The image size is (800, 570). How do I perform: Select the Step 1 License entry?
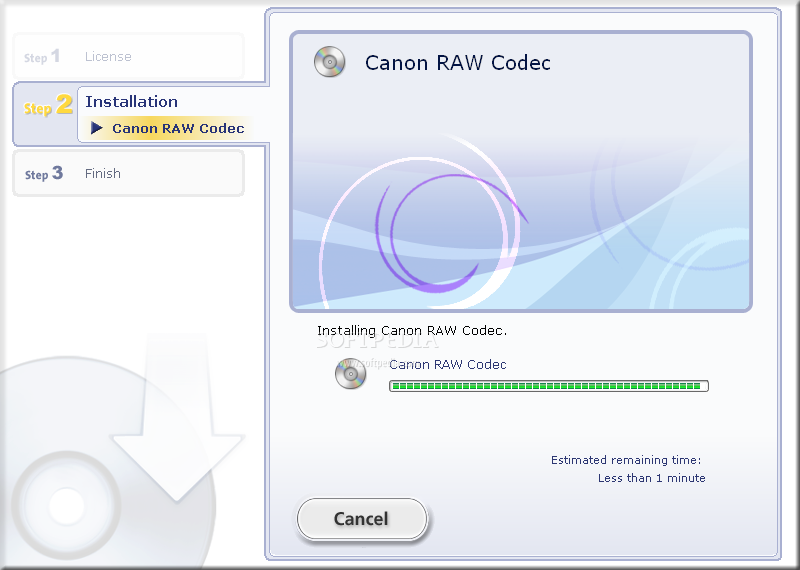click(x=128, y=56)
